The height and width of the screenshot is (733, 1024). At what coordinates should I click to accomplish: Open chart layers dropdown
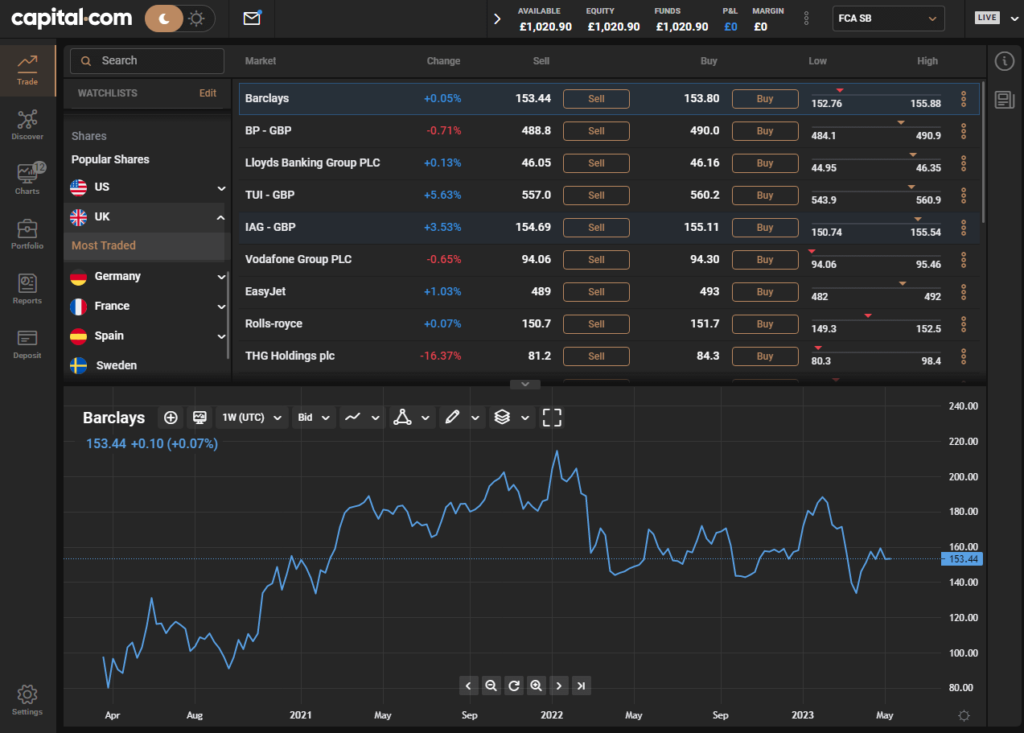pos(511,417)
